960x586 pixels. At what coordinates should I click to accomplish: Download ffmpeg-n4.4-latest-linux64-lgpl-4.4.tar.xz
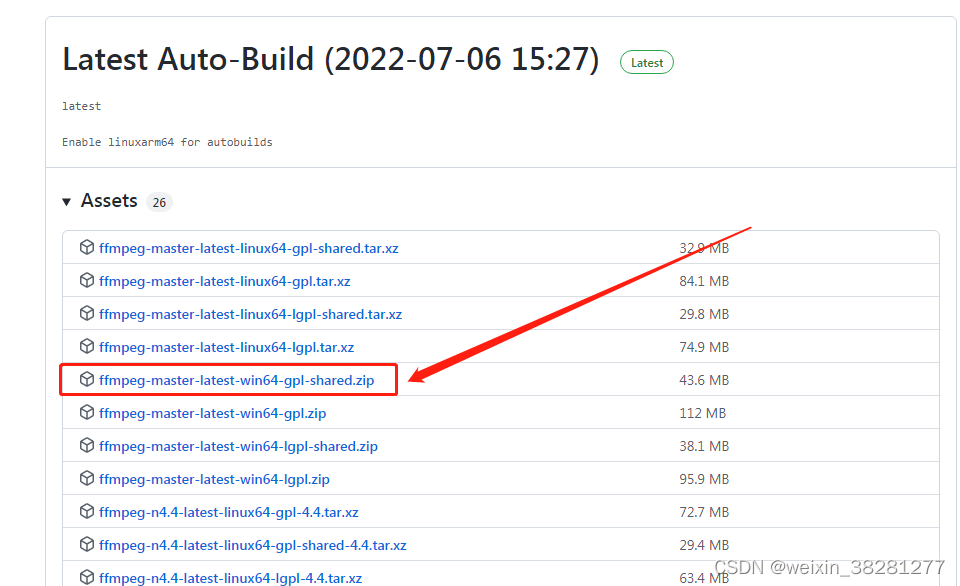coord(230,578)
